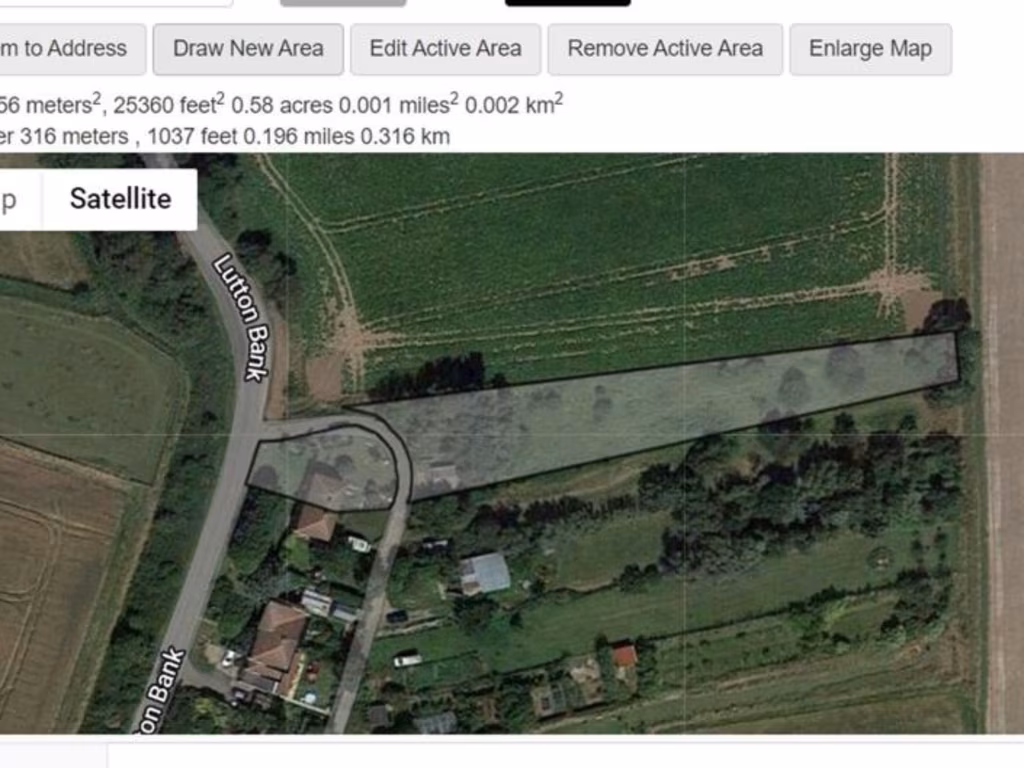The height and width of the screenshot is (768, 1024).
Task: Switch to the partially hidden Map view tab
Action: tap(20, 199)
